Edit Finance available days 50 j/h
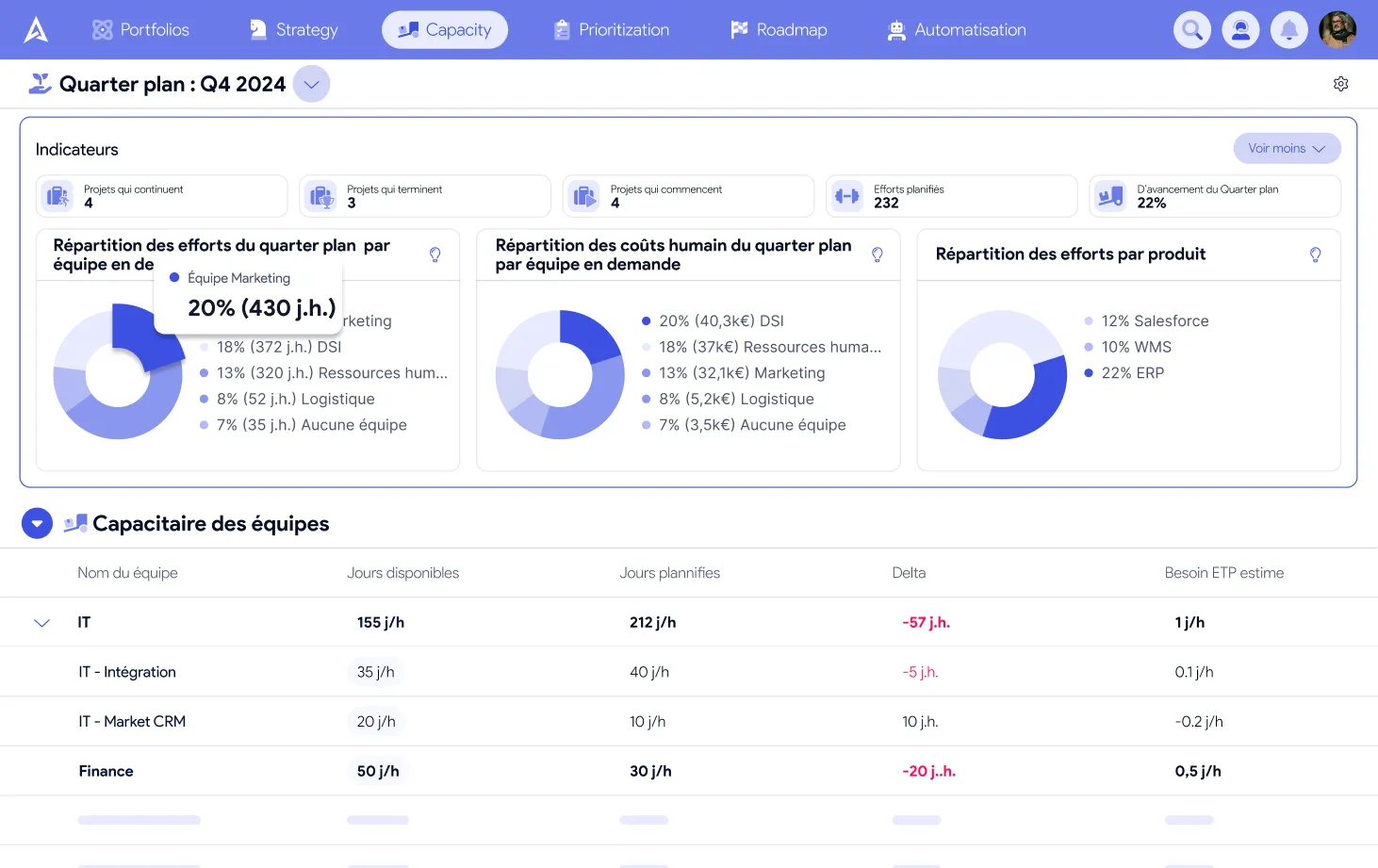Viewport: 1378px width, 868px height. click(x=378, y=771)
